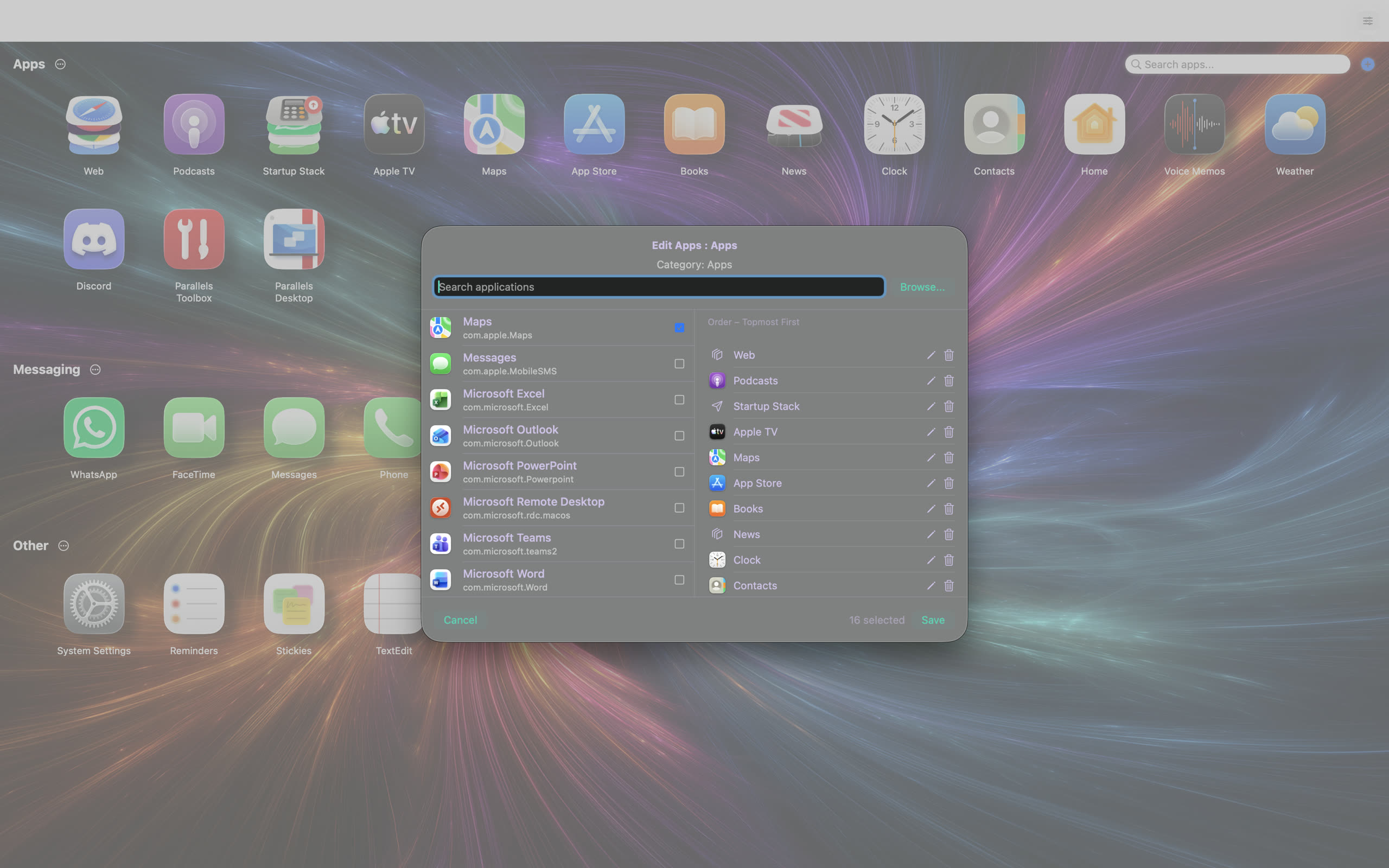Screen dimensions: 1389x868
Task: Select Microsoft Teams in the application list
Action: point(558,544)
